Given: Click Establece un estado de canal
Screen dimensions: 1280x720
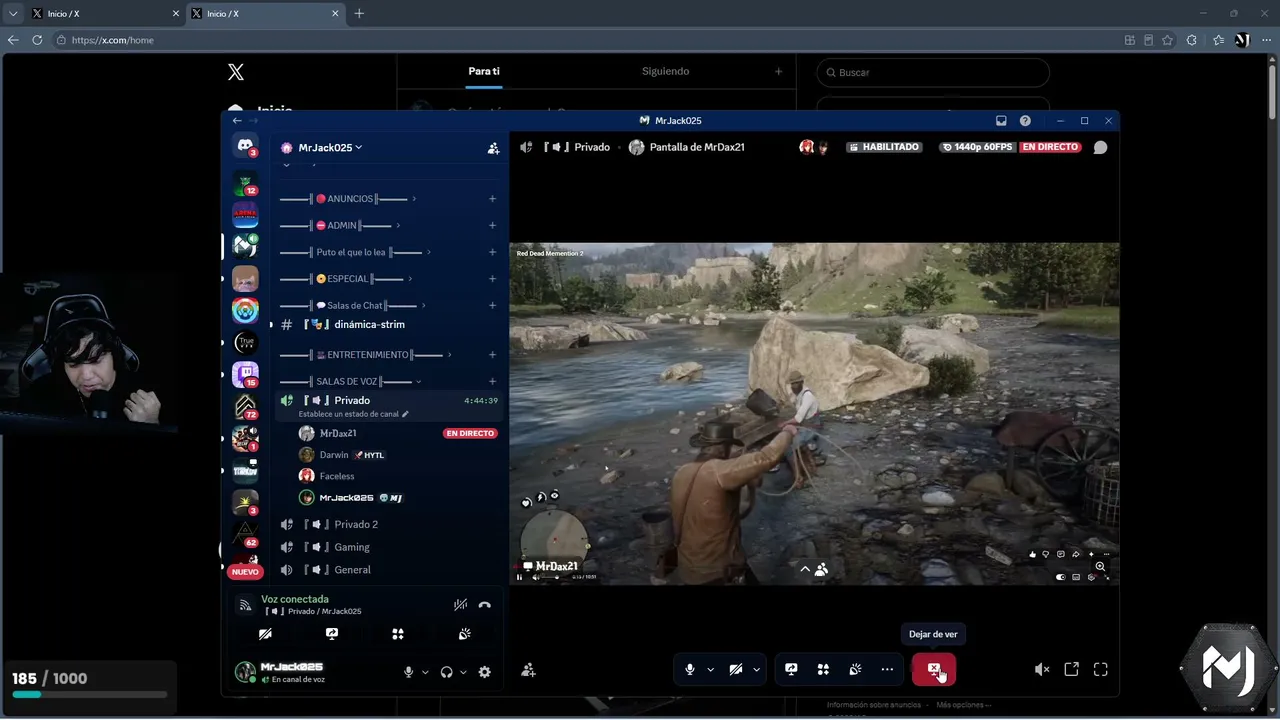Looking at the screenshot, I should (x=354, y=414).
